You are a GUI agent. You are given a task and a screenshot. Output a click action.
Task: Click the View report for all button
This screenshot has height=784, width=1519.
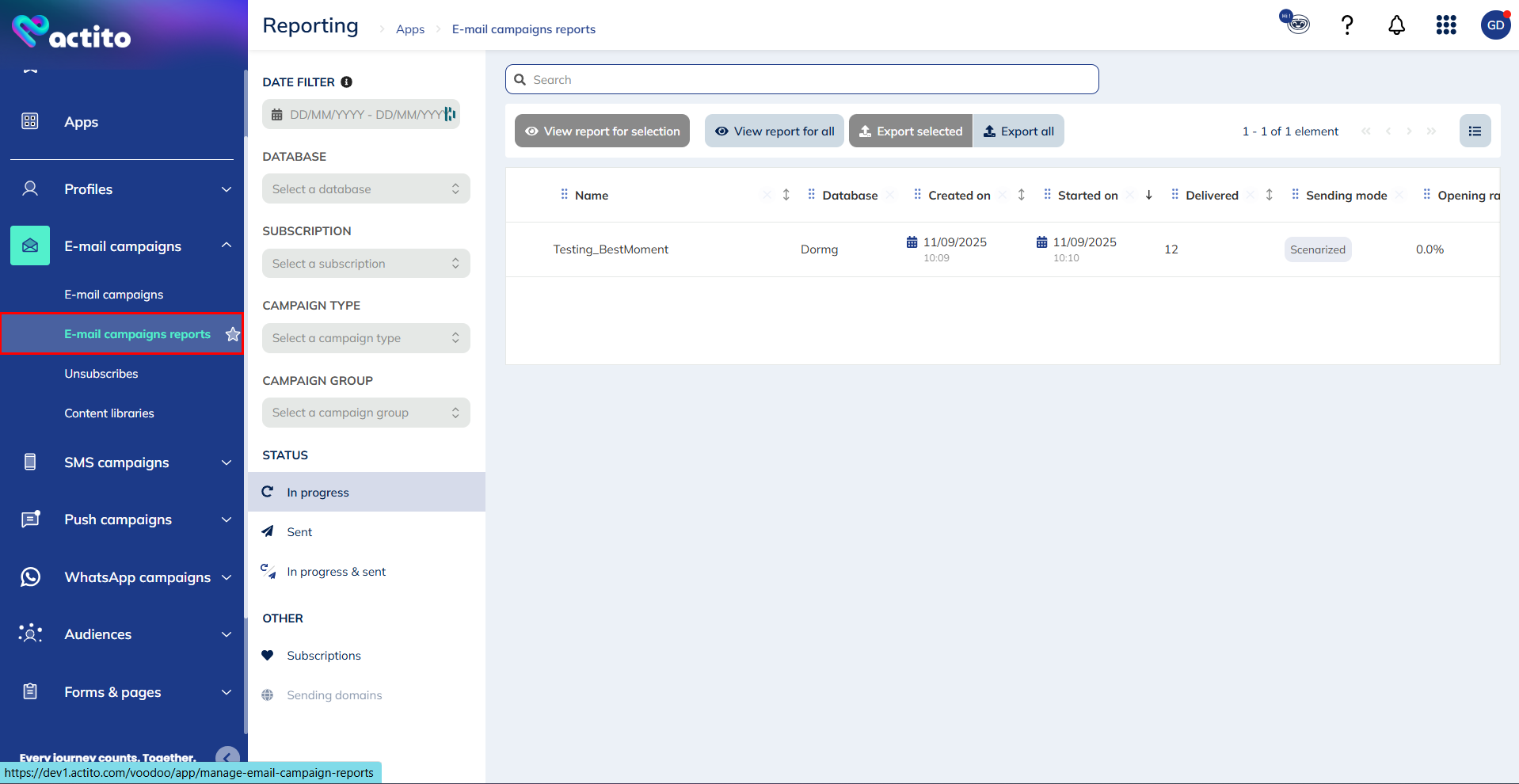774,131
